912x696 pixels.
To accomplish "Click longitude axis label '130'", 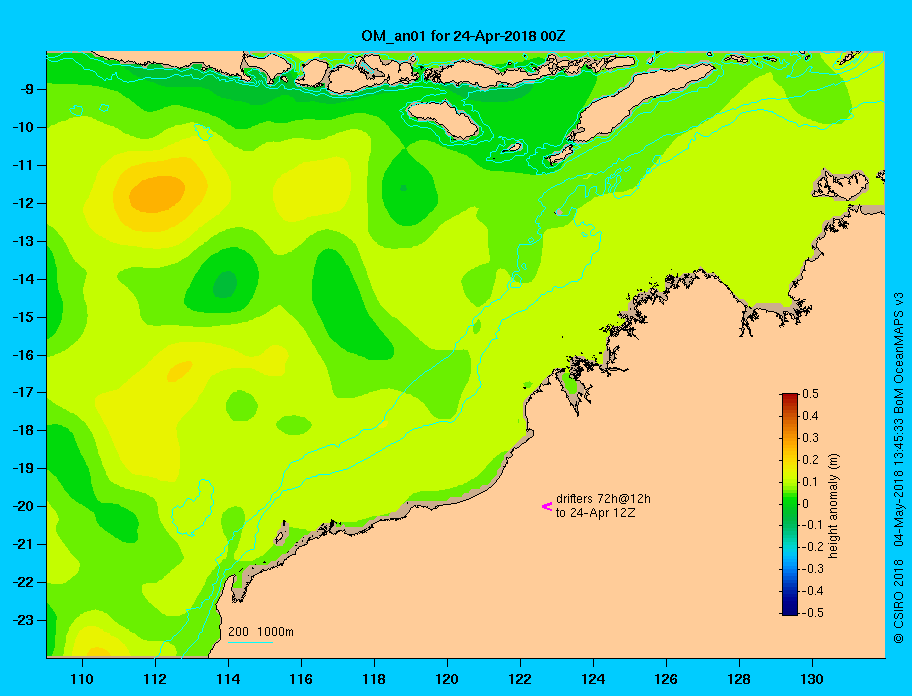I will [x=812, y=679].
